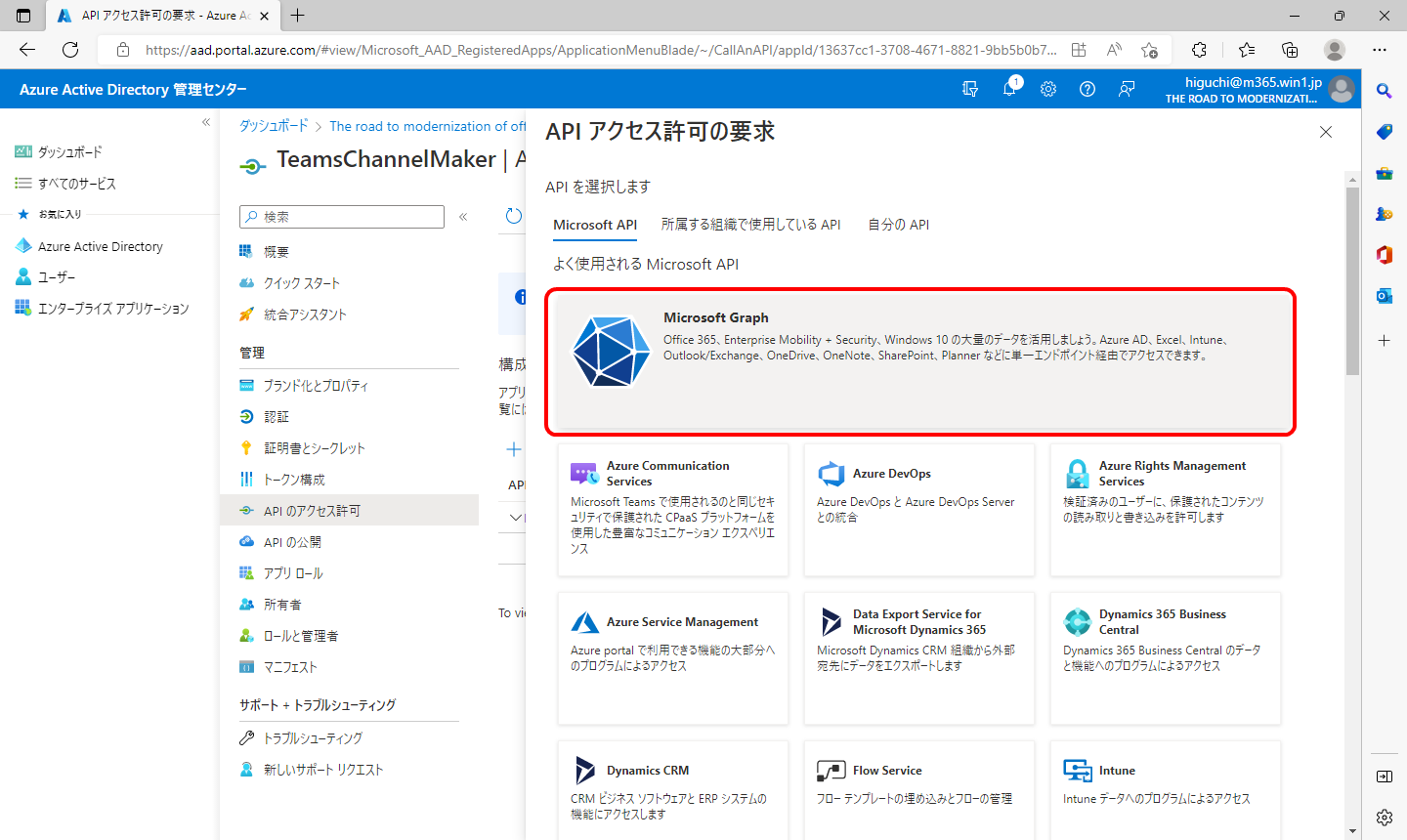Open Edge settings and more menu

(x=1380, y=50)
